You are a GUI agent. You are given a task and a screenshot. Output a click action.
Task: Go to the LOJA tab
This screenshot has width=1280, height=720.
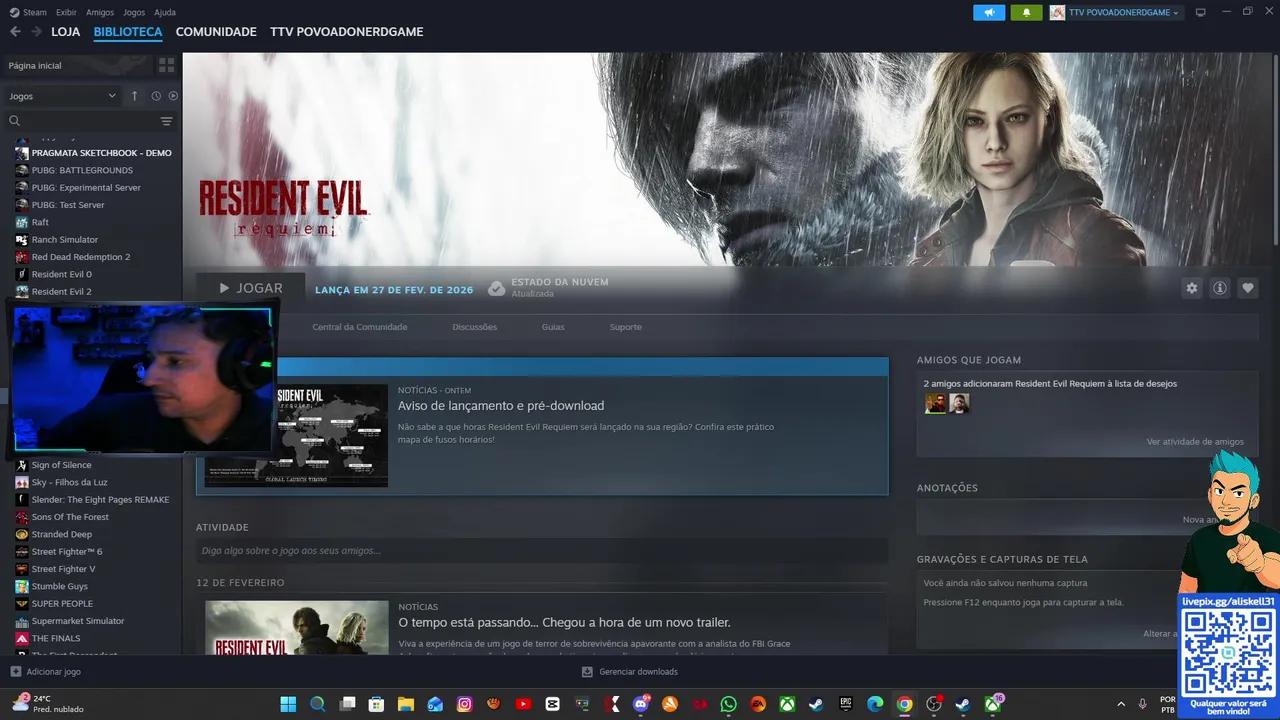pos(66,32)
